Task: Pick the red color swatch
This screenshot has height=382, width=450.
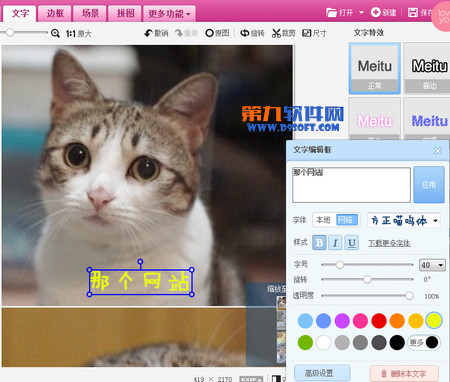Action: click(x=379, y=321)
